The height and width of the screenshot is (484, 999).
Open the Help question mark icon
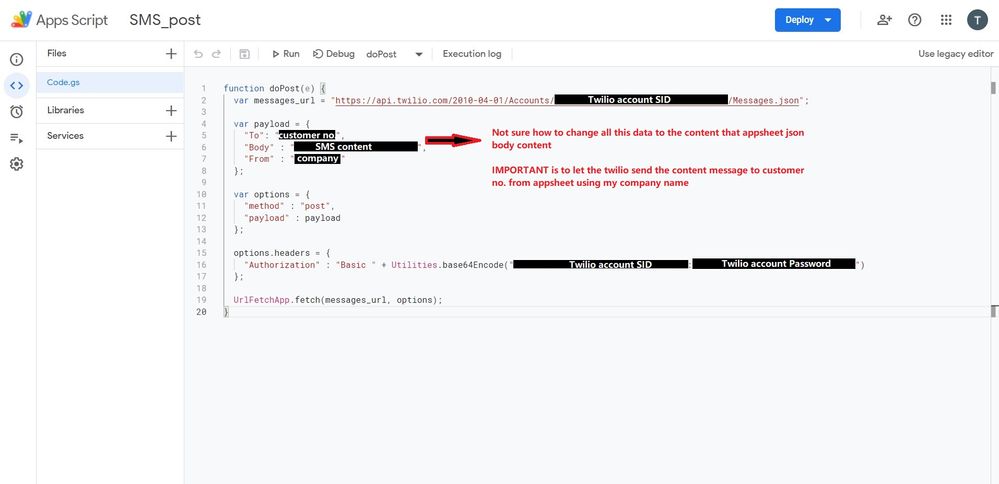coord(915,20)
